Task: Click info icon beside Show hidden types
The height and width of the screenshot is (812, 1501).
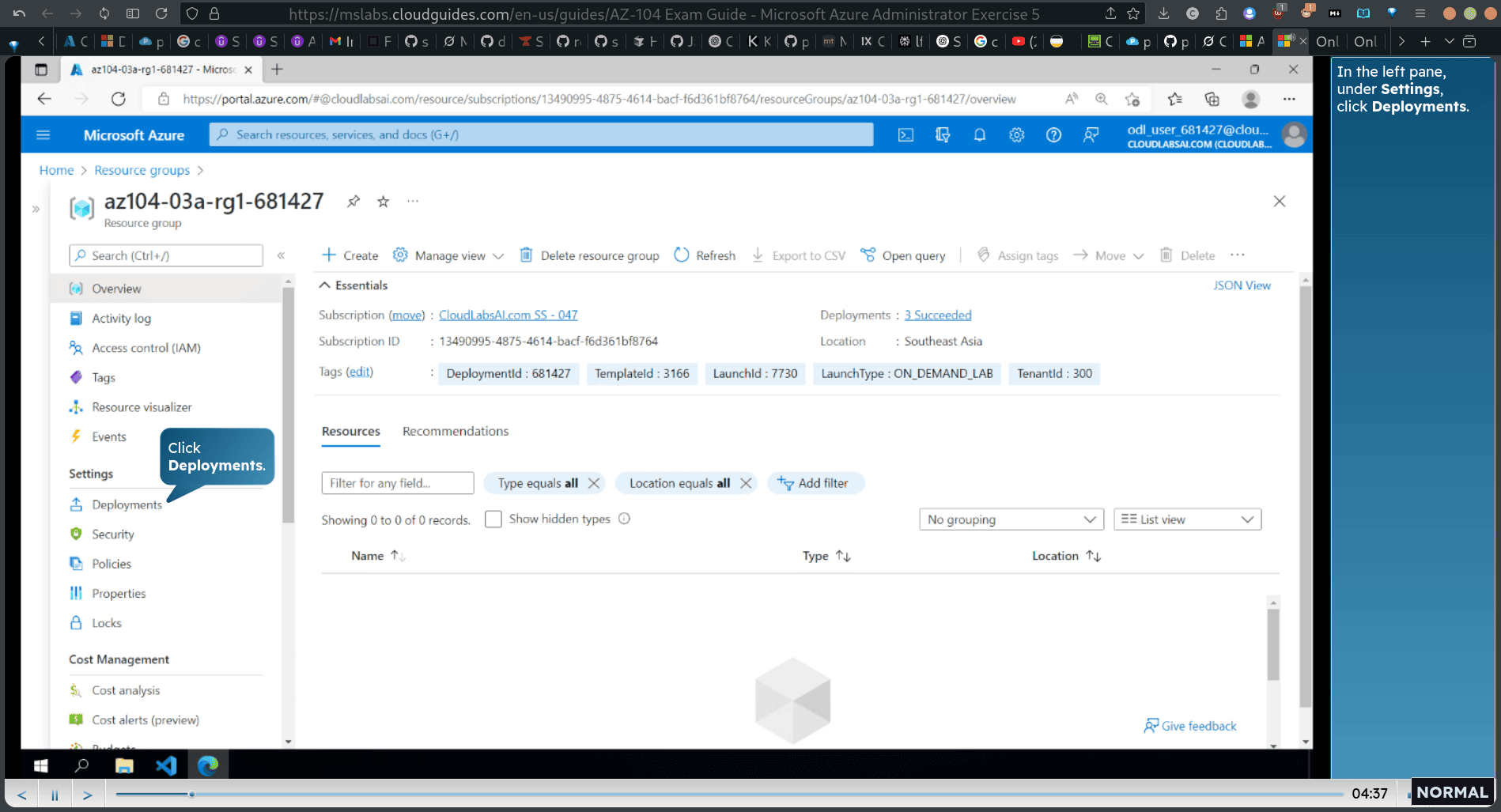Action: coord(624,519)
